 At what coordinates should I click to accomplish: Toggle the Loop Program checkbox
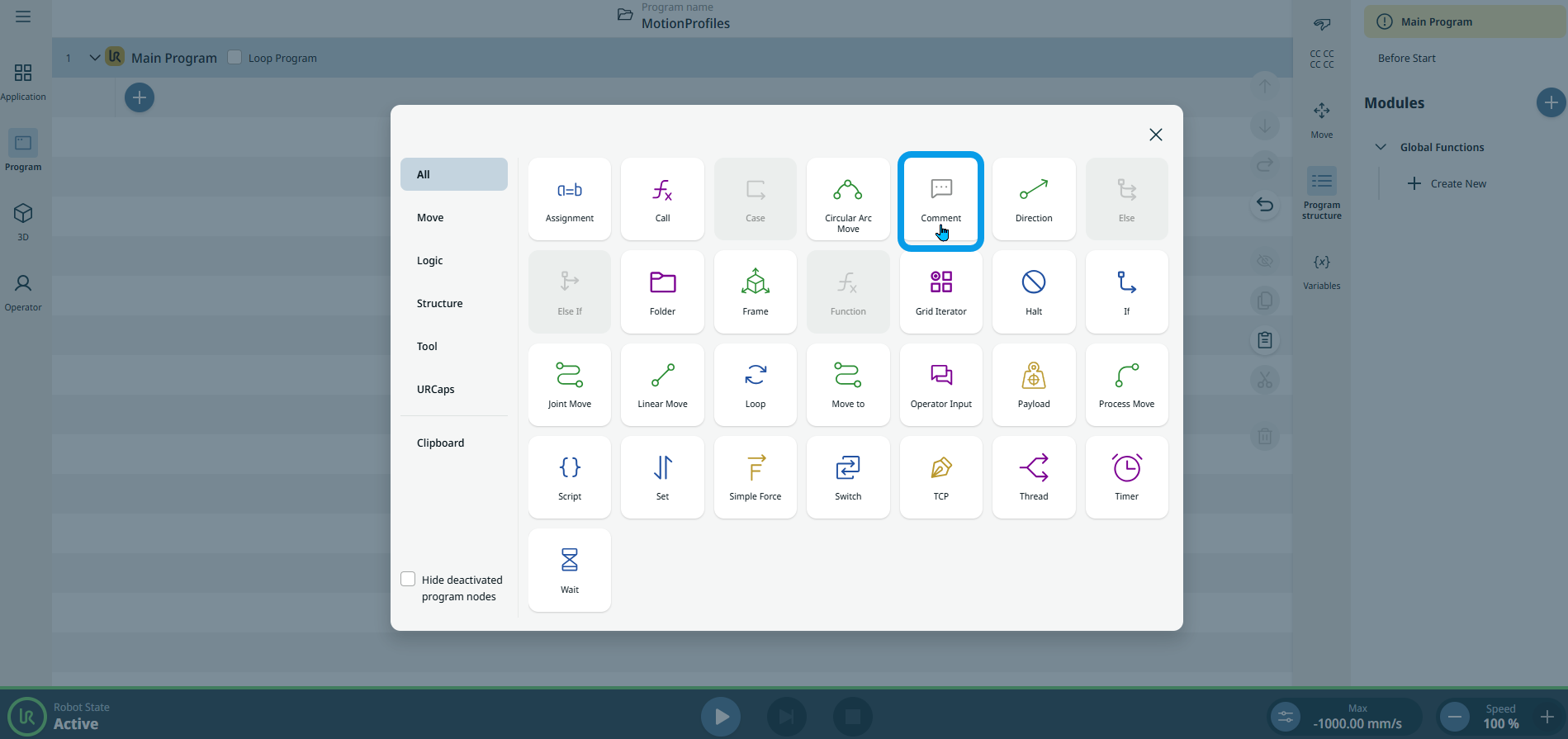point(234,57)
